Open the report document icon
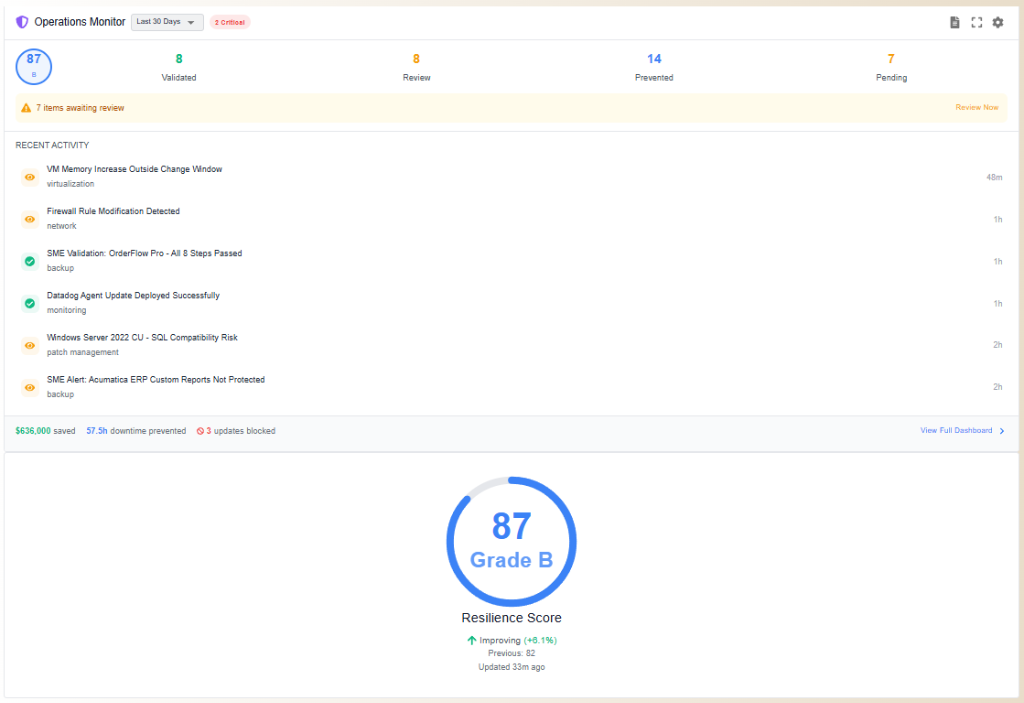The width and height of the screenshot is (1024, 703). pyautogui.click(x=954, y=21)
